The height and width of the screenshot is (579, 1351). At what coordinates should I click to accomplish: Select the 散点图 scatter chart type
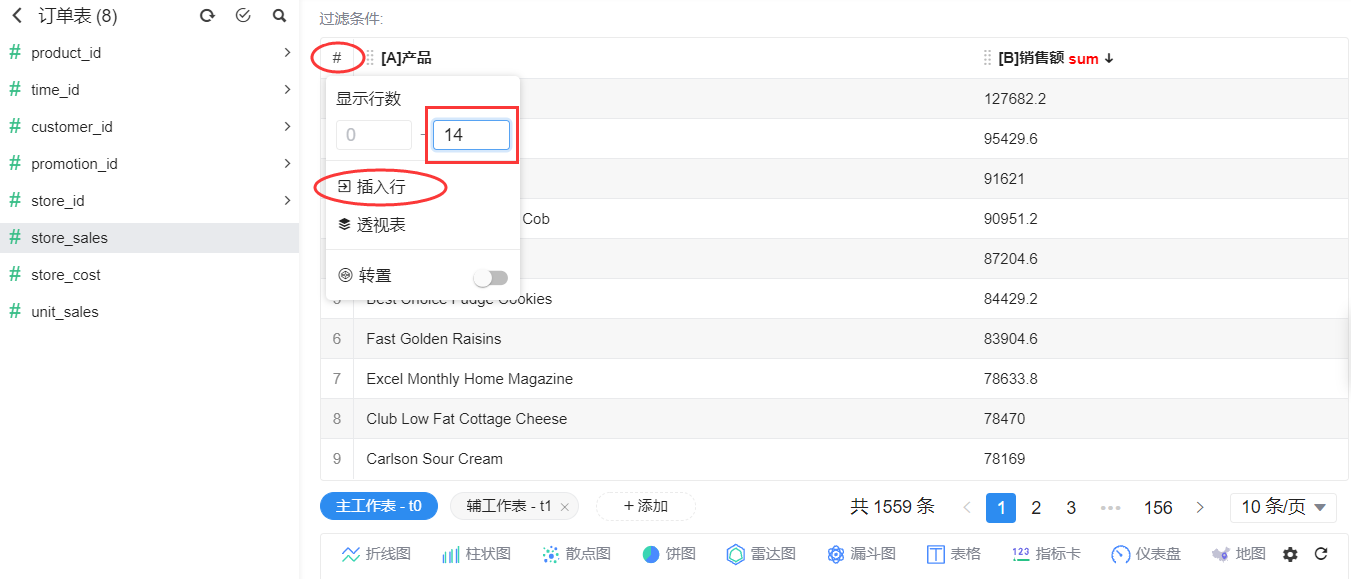[576, 554]
